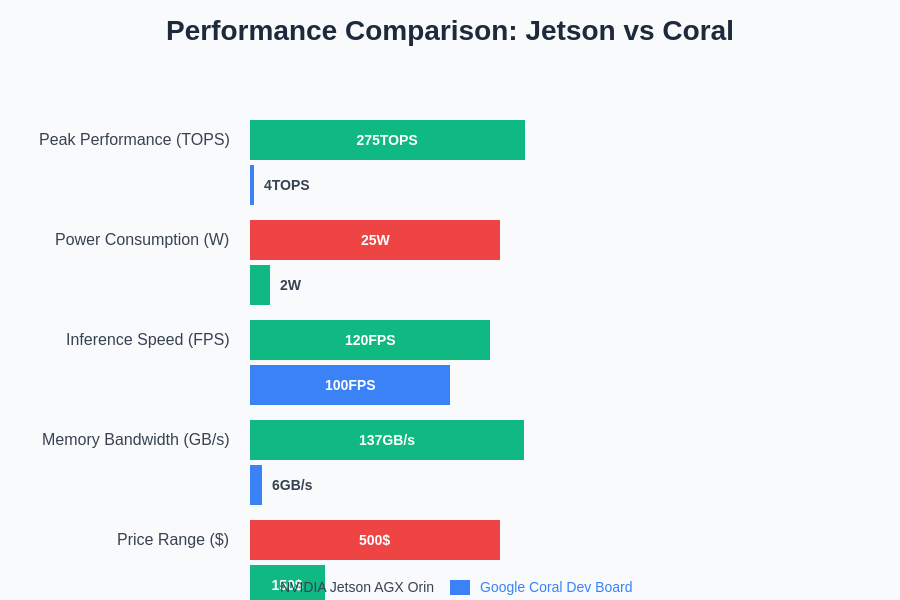900x600 pixels.
Task: Click the small green 2W bar
Action: pyautogui.click(x=260, y=285)
